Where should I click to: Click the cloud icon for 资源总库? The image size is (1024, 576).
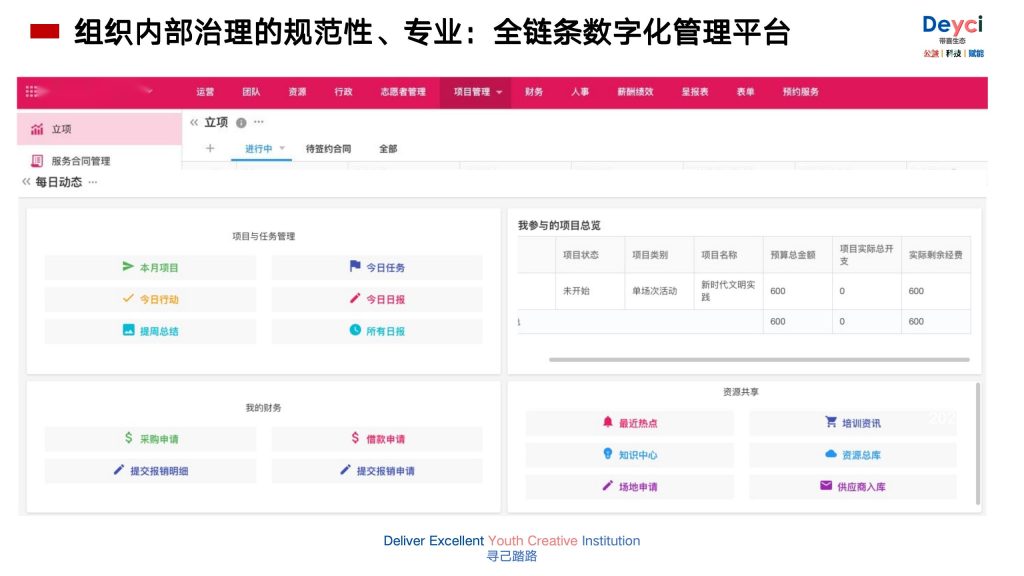(x=830, y=454)
